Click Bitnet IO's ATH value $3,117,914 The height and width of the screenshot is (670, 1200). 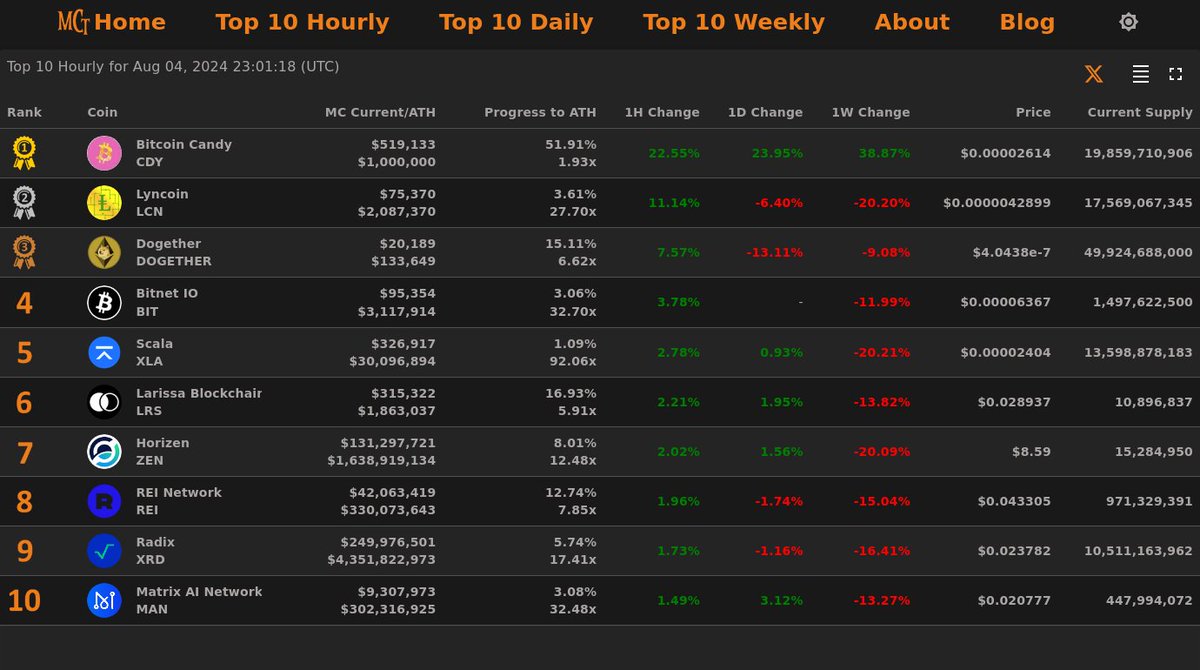point(397,312)
